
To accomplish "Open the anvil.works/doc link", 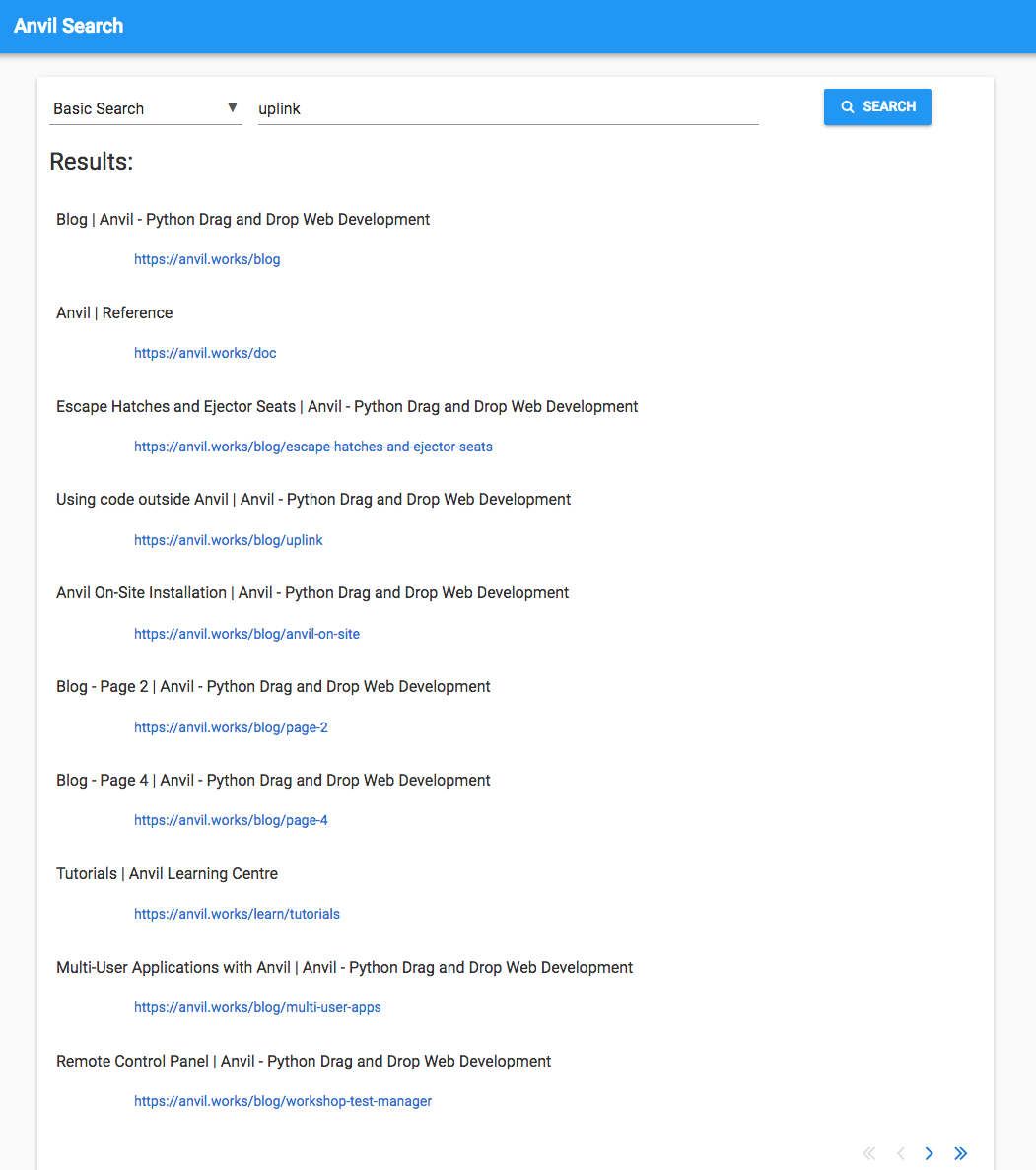I will click(205, 353).
